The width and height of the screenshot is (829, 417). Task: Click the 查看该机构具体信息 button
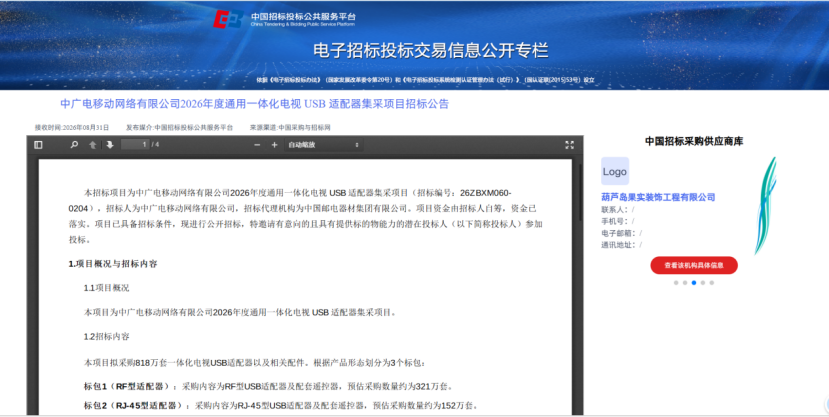pos(694,265)
